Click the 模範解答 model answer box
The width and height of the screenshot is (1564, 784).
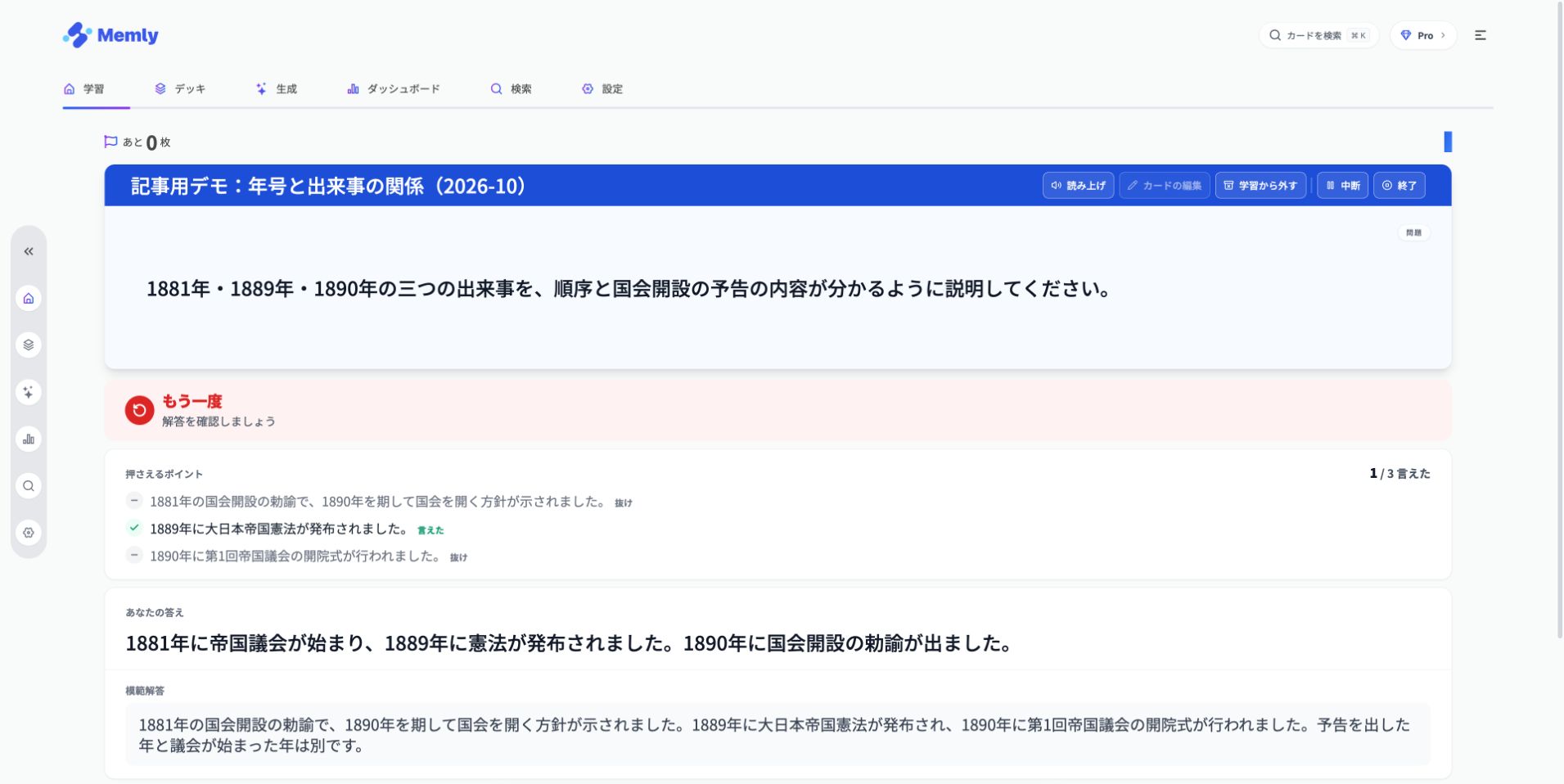coord(777,735)
